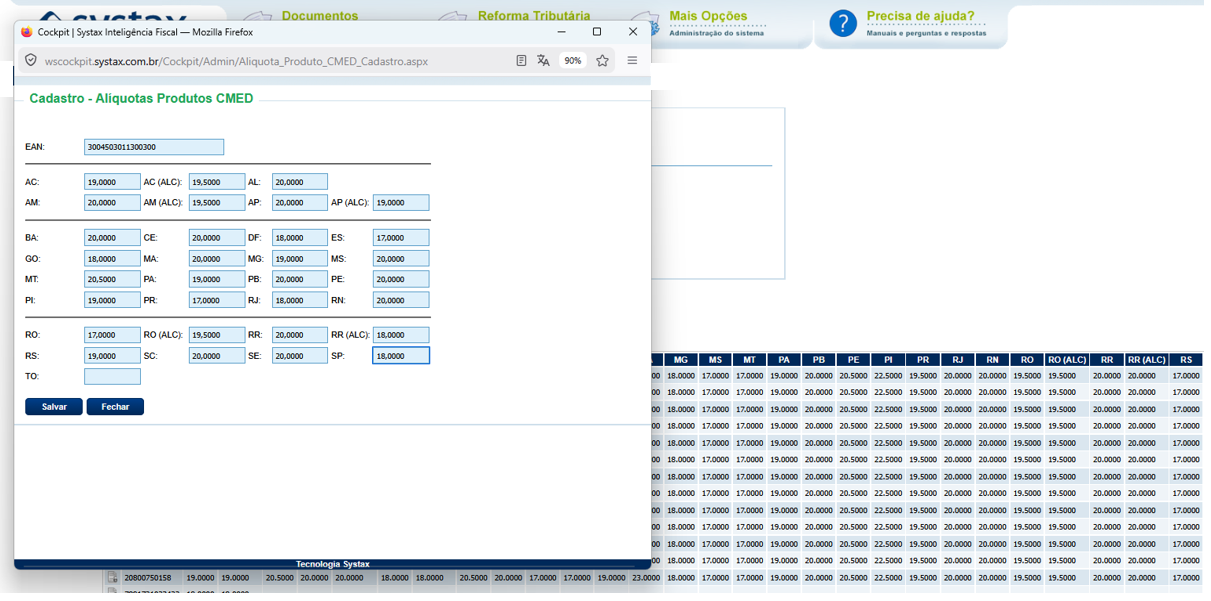Select the GO aliquota field
This screenshot has width=1211, height=601.
pyautogui.click(x=112, y=259)
